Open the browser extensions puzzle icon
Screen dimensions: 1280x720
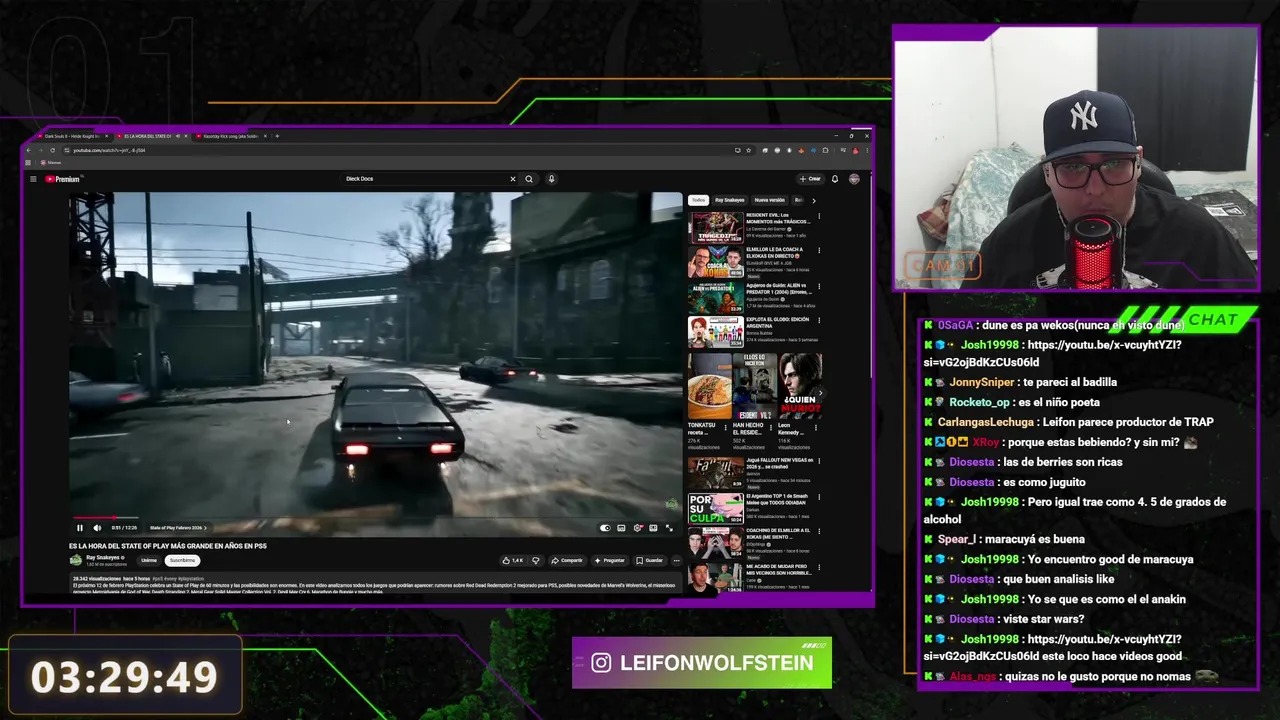coord(825,150)
